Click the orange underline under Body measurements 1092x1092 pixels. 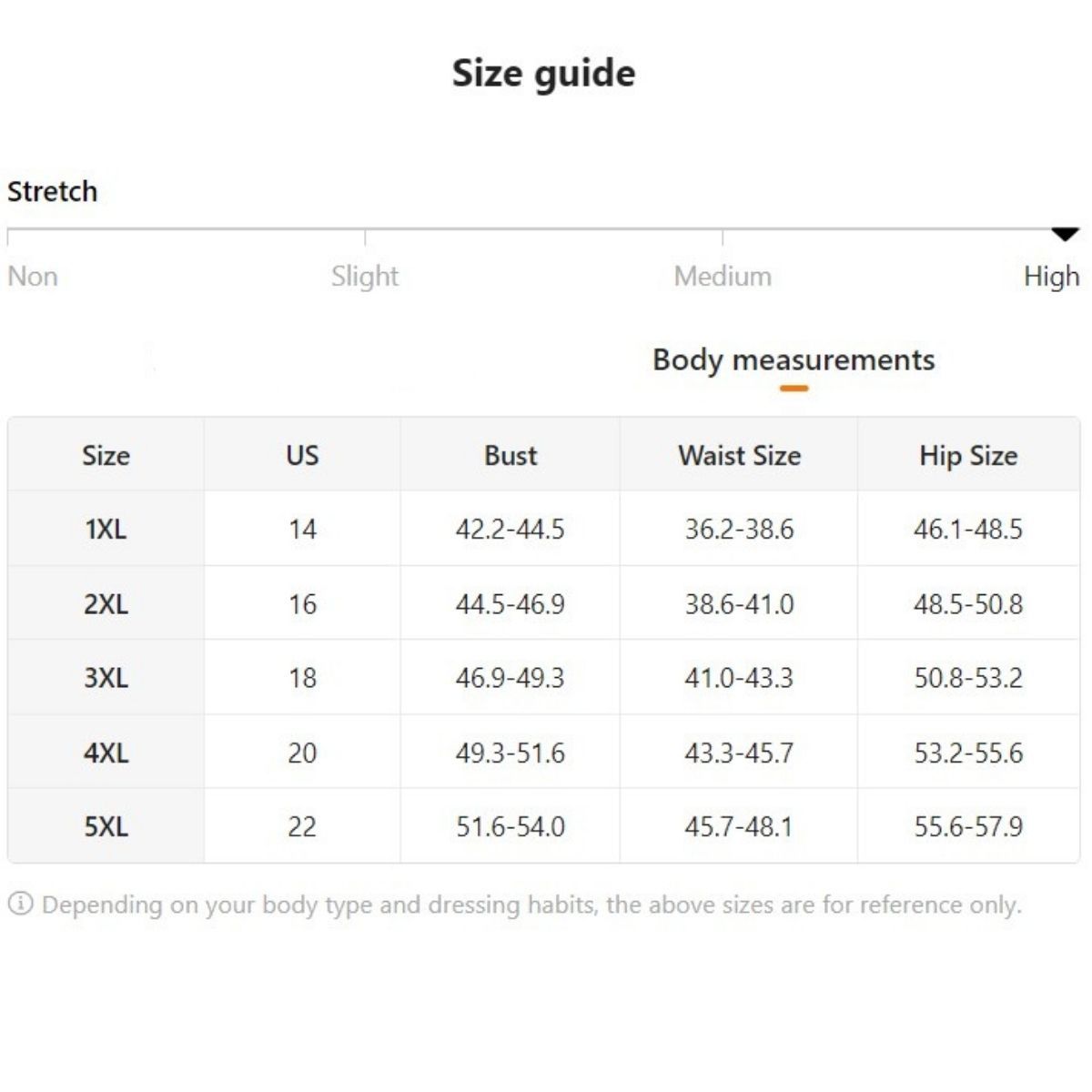click(x=794, y=389)
